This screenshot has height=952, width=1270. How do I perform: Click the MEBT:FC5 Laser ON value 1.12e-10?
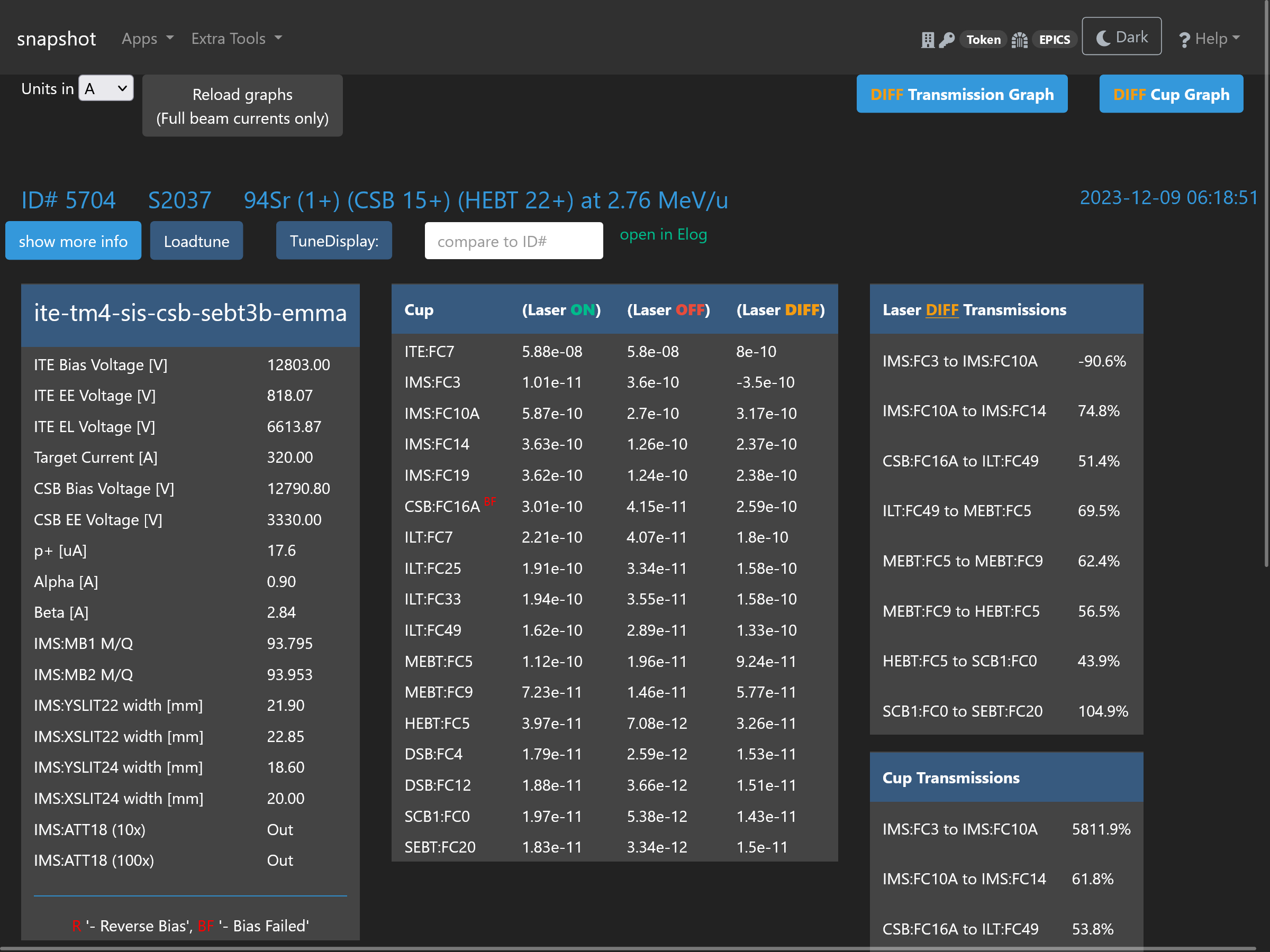(x=552, y=662)
